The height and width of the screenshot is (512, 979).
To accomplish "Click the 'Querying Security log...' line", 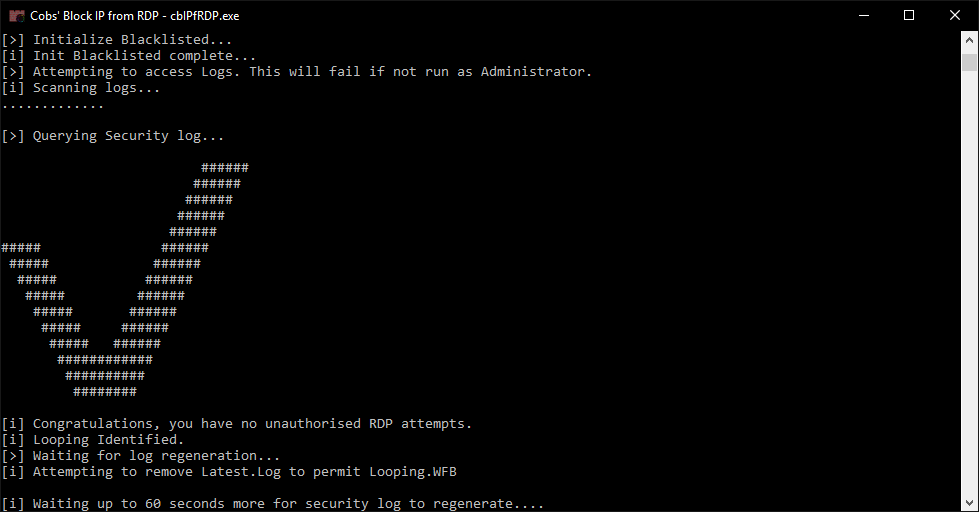I will [x=113, y=135].
